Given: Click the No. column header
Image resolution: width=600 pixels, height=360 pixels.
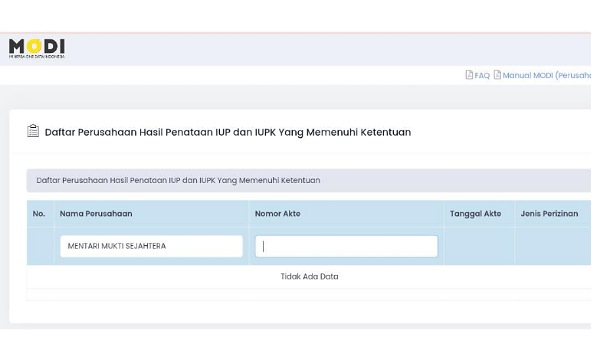Looking at the screenshot, I should click(39, 214).
